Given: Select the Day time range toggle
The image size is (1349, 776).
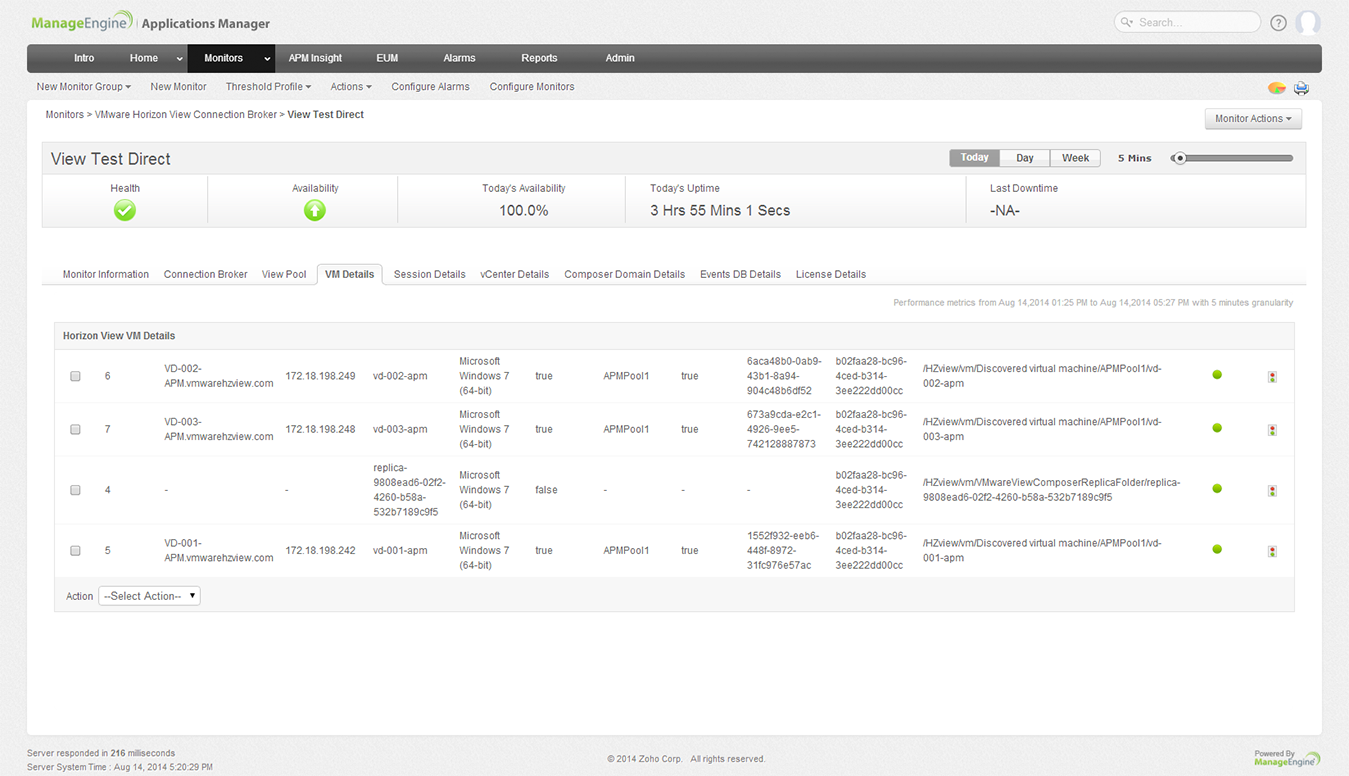Looking at the screenshot, I should pos(1025,158).
